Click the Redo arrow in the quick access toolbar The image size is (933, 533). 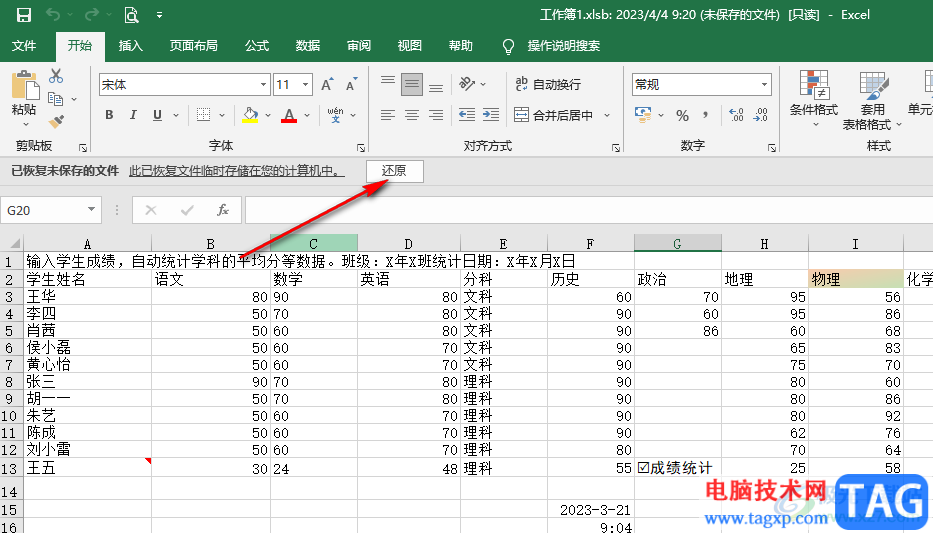click(92, 15)
